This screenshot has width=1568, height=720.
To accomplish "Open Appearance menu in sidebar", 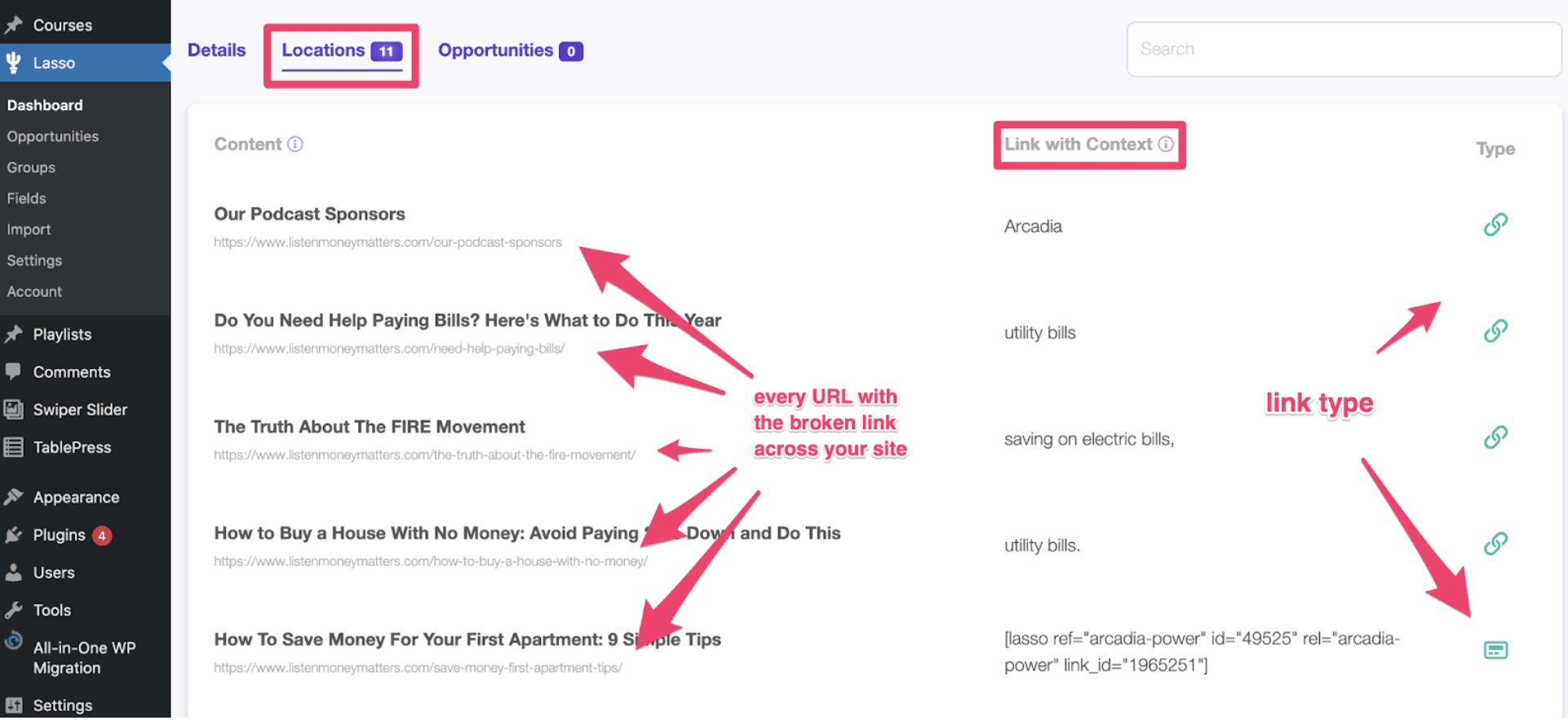I will coord(76,497).
